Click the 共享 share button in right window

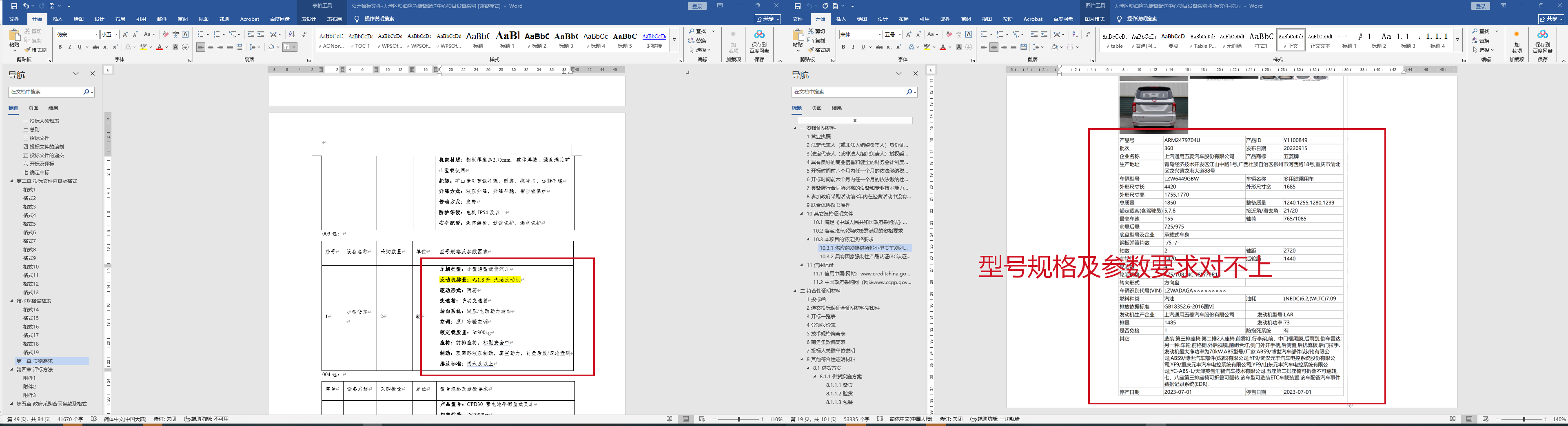[x=1551, y=19]
